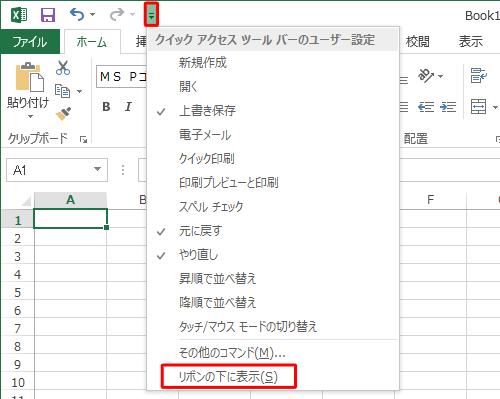
Task: Click the Merge and Center icon
Action: pos(478,107)
